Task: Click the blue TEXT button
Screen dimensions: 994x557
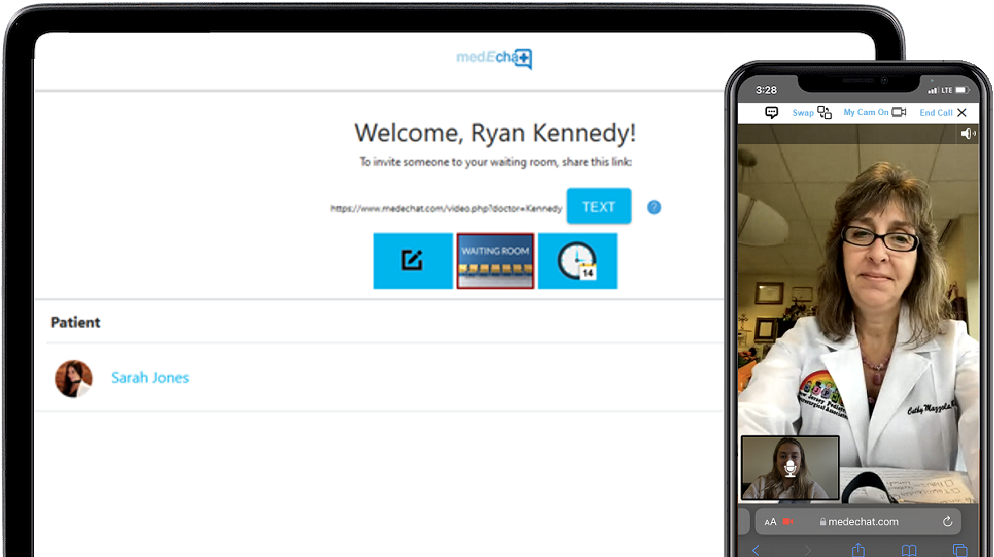Action: (x=598, y=207)
